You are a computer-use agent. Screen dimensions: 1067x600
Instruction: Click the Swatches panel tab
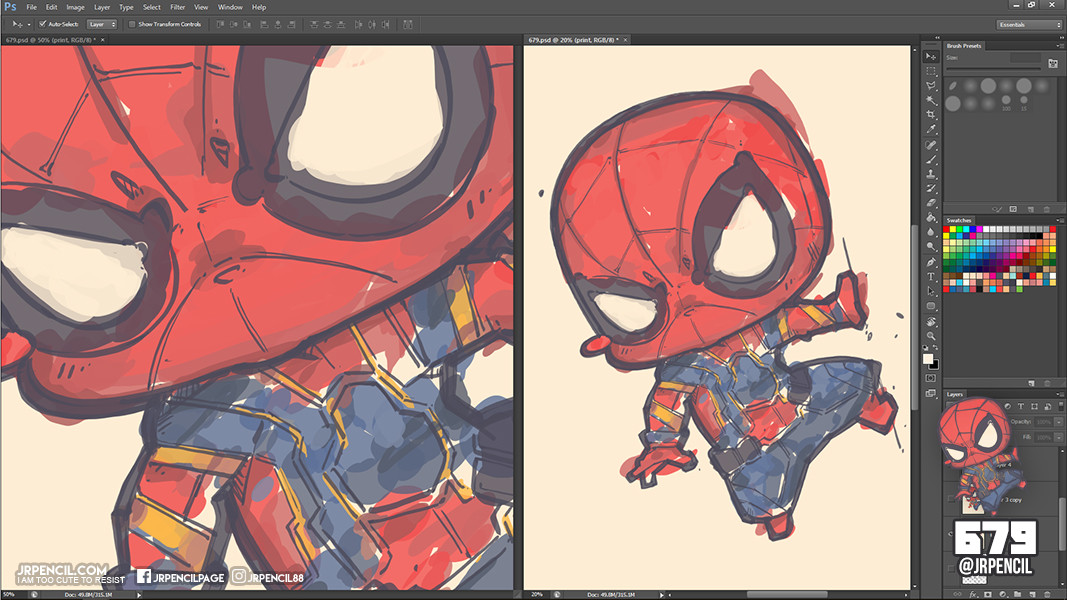click(959, 220)
